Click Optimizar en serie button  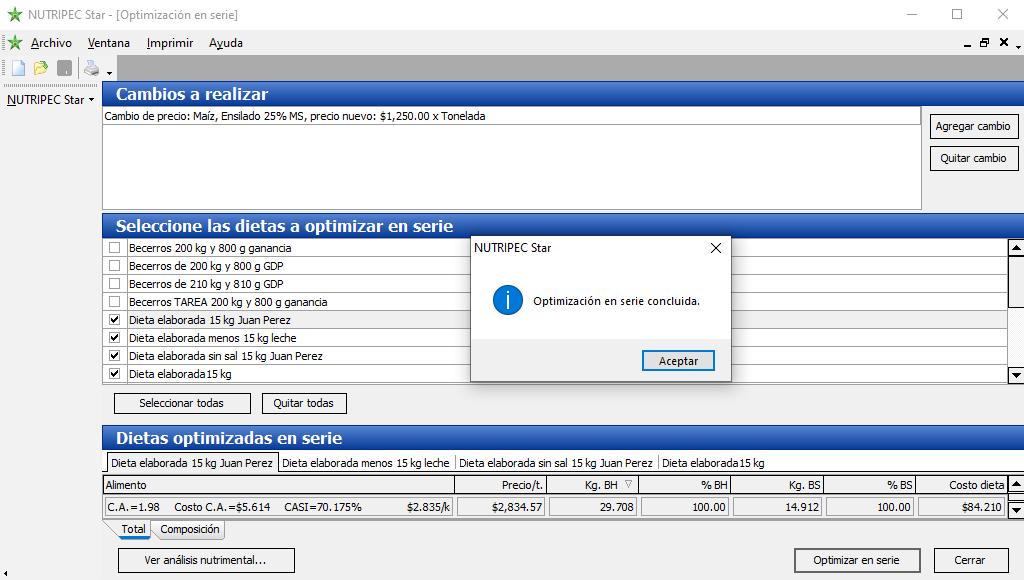tap(857, 560)
